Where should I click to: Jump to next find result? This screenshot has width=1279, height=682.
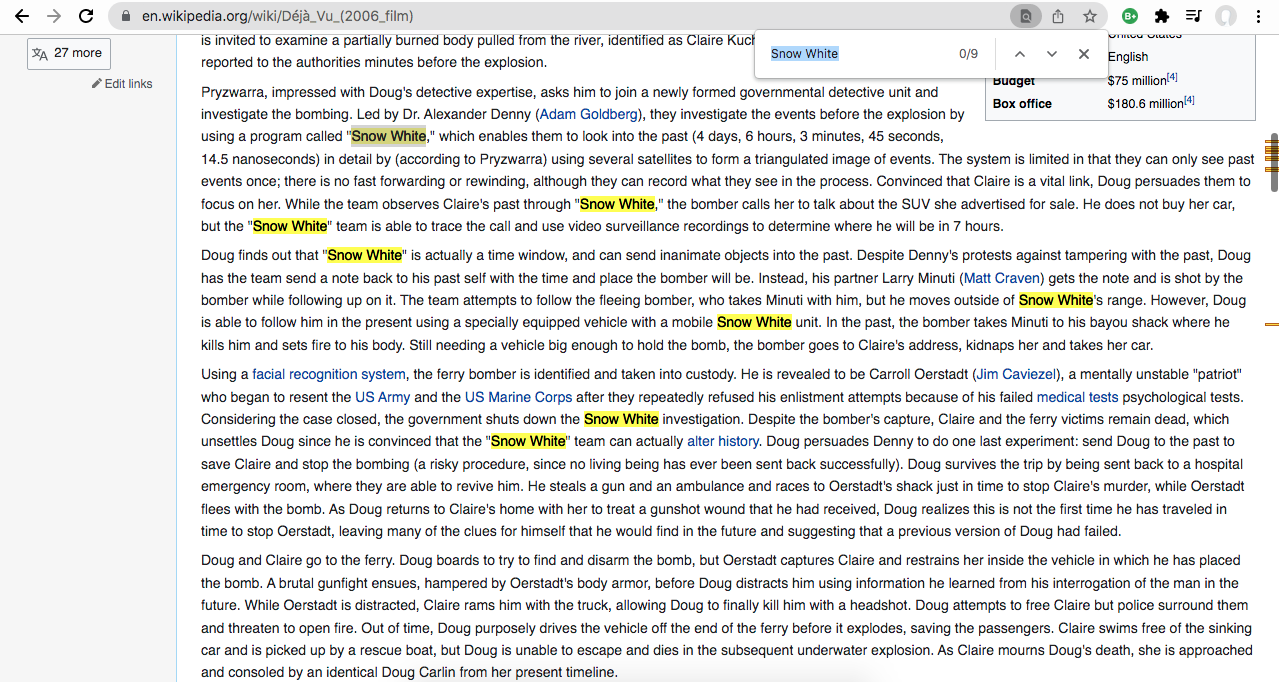tap(1052, 54)
